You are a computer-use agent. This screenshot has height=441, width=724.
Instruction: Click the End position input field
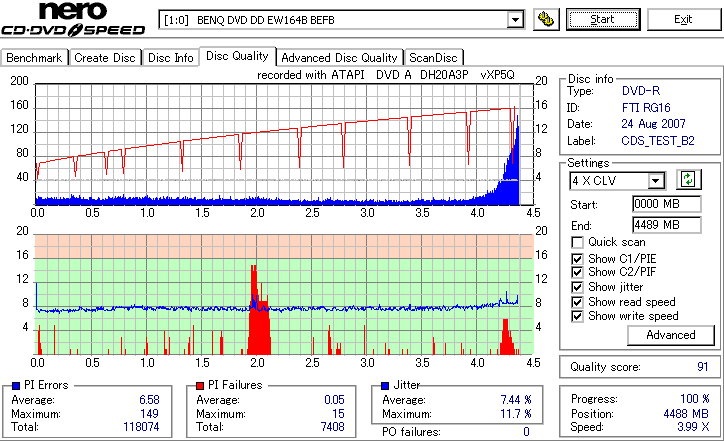point(666,225)
